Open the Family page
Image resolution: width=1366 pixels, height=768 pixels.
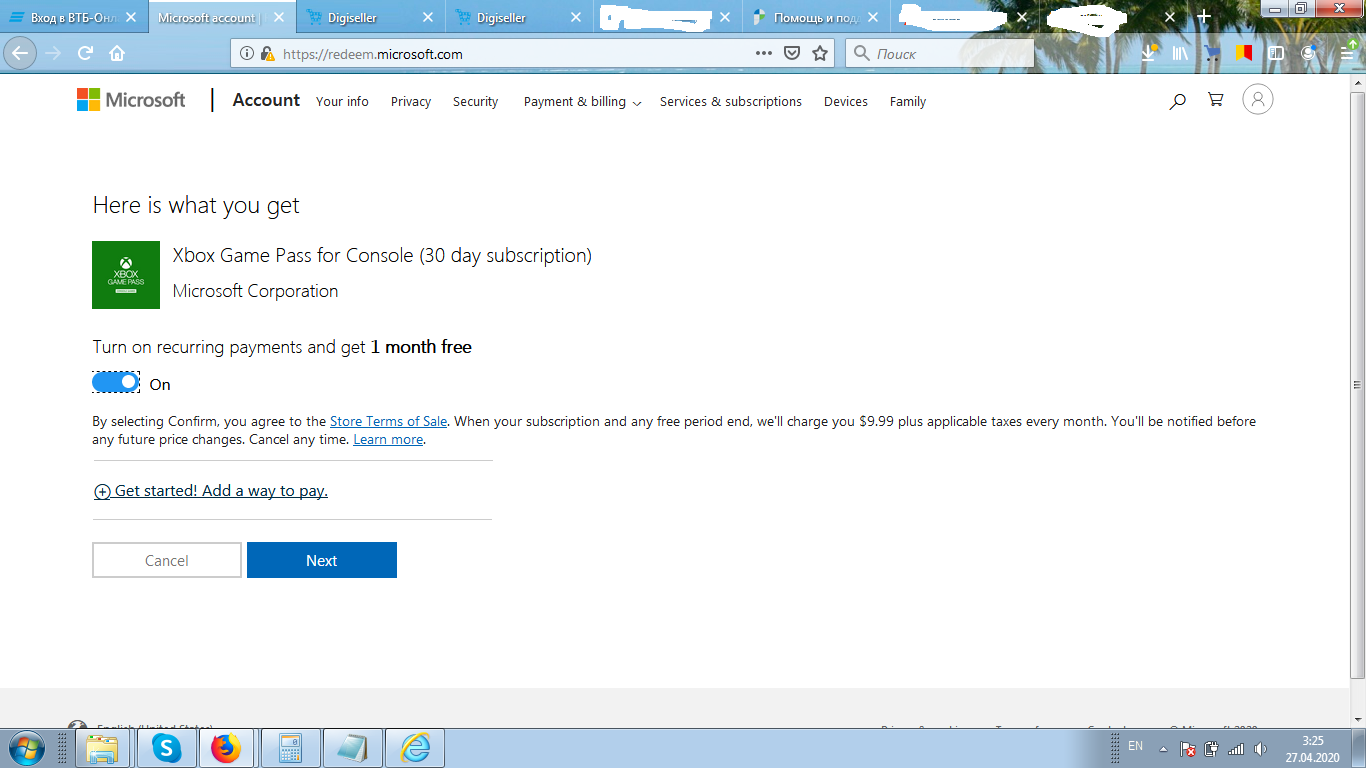(908, 102)
